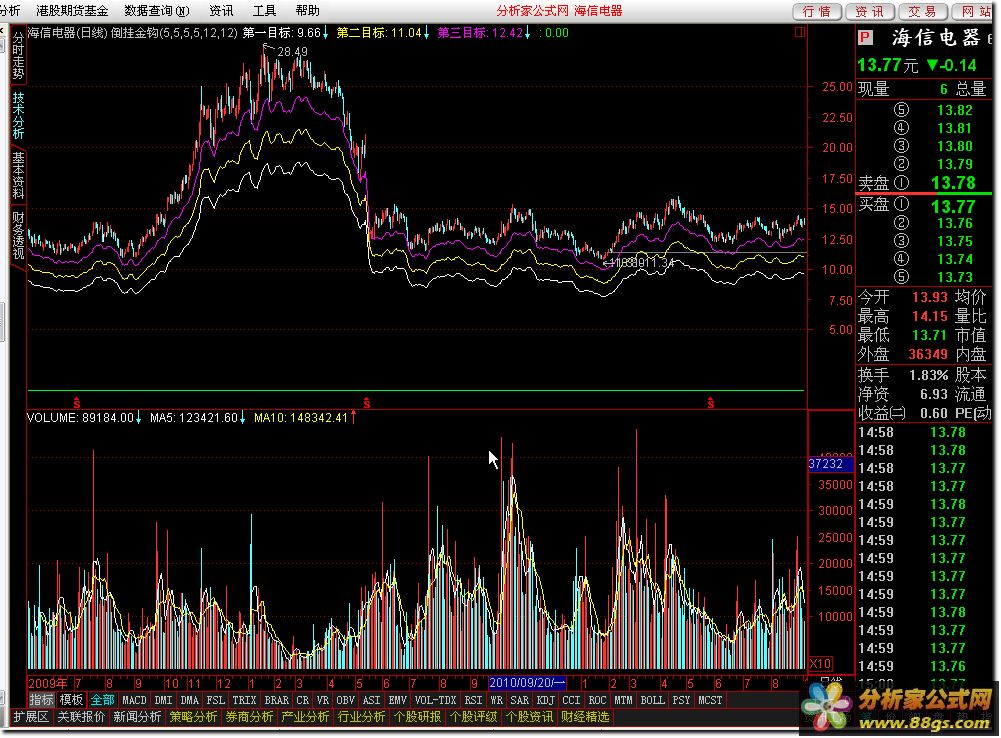The image size is (1001, 738).
Task: Open the 工具 menu
Action: [264, 11]
